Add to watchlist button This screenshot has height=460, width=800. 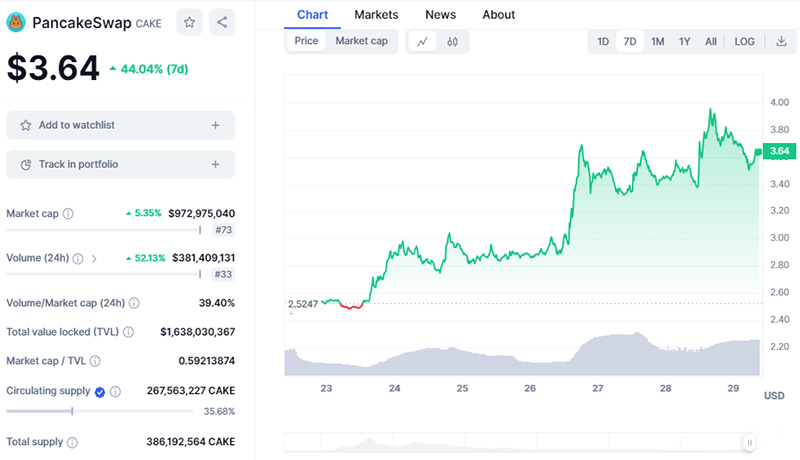tap(120, 125)
